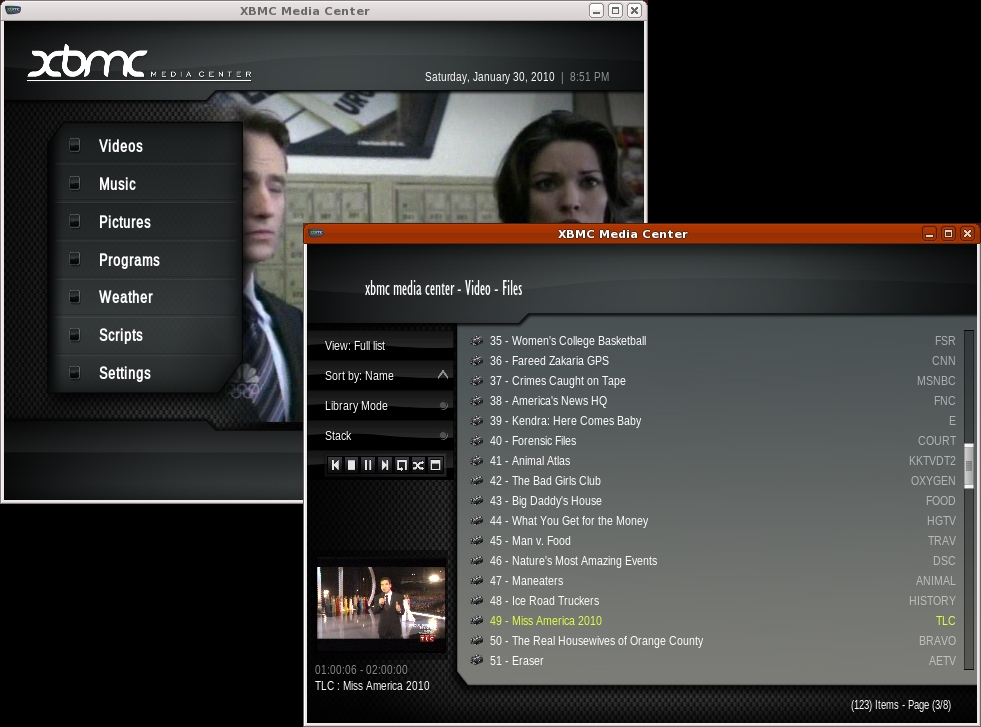Toggle the Stack option
The image size is (981, 727).
coord(444,436)
